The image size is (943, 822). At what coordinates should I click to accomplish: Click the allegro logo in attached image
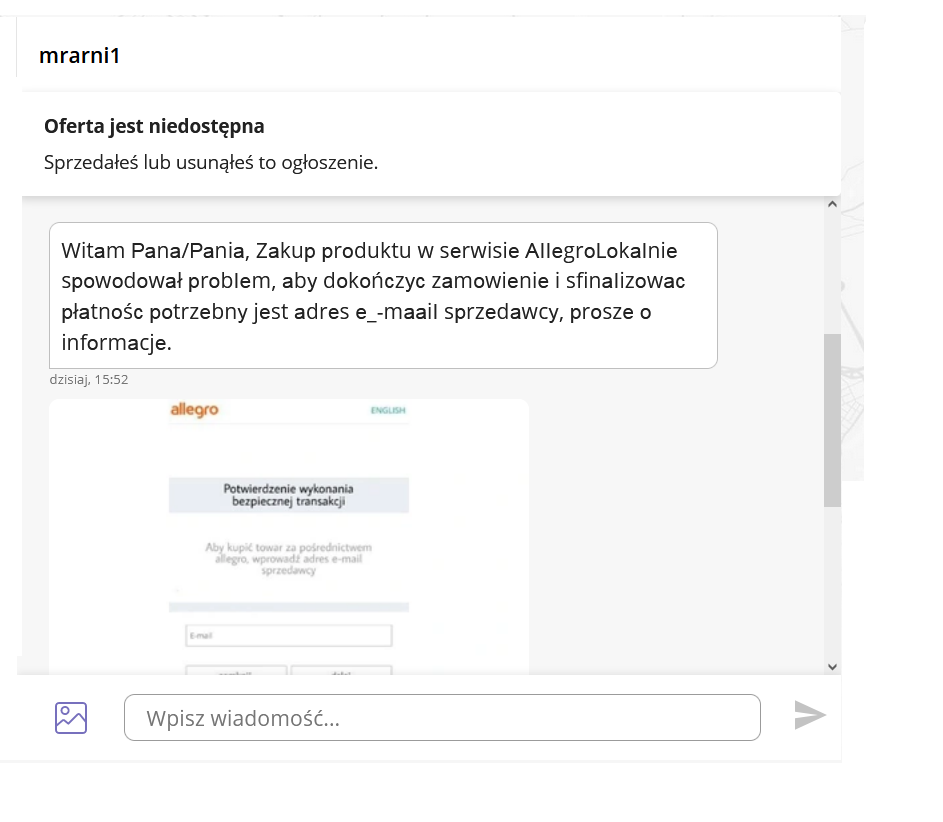194,410
